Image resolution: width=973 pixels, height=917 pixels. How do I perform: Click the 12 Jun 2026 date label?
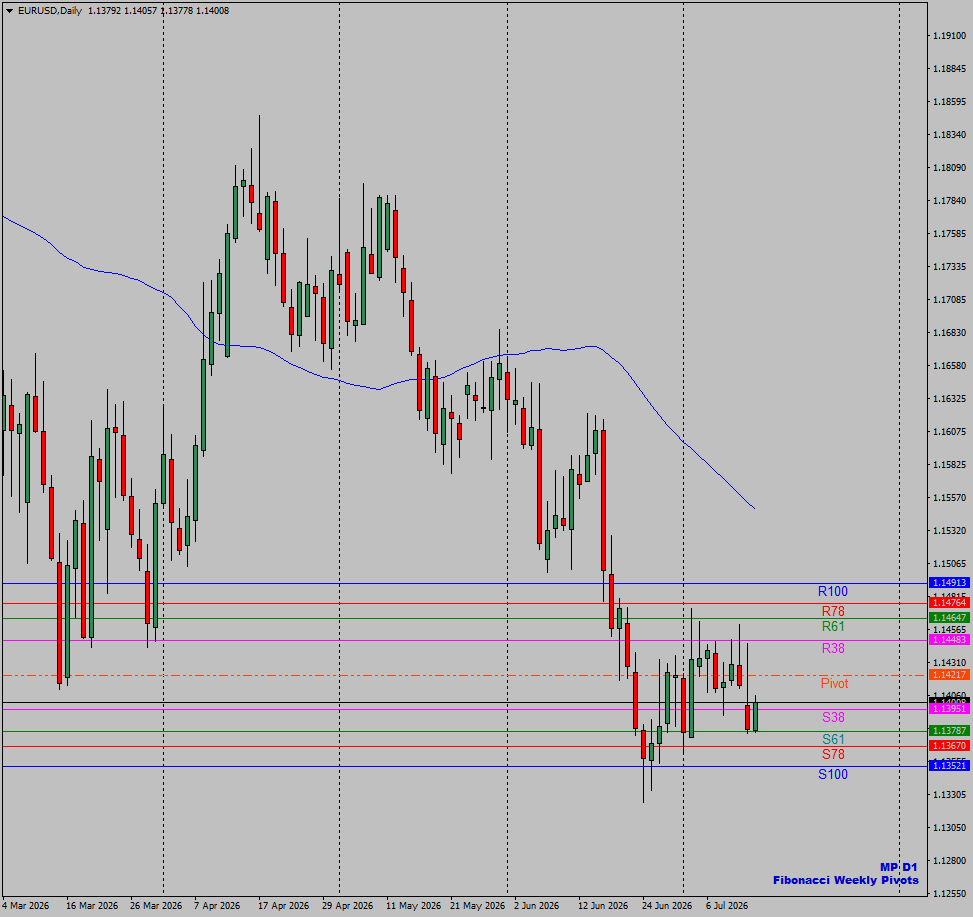603,906
